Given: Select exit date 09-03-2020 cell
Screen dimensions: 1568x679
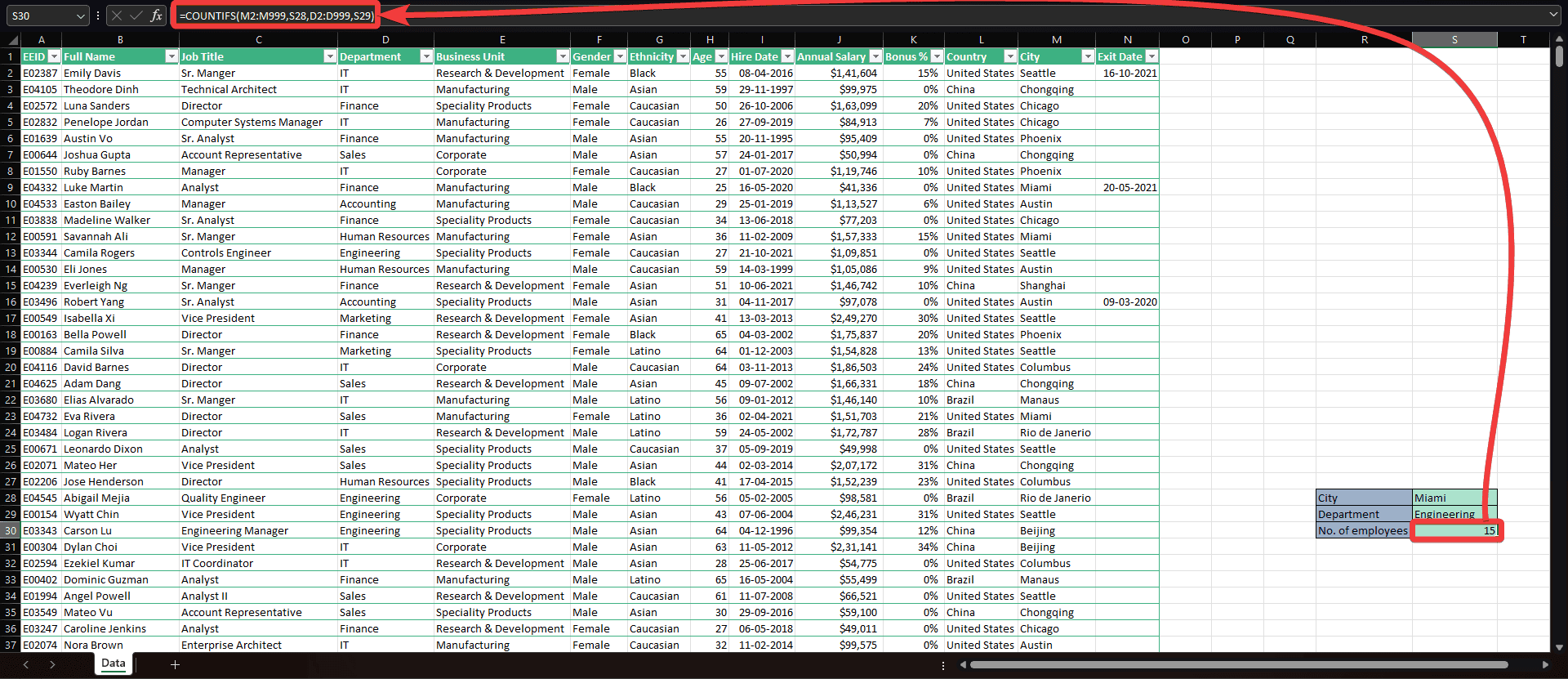Looking at the screenshot, I should [x=1127, y=302].
